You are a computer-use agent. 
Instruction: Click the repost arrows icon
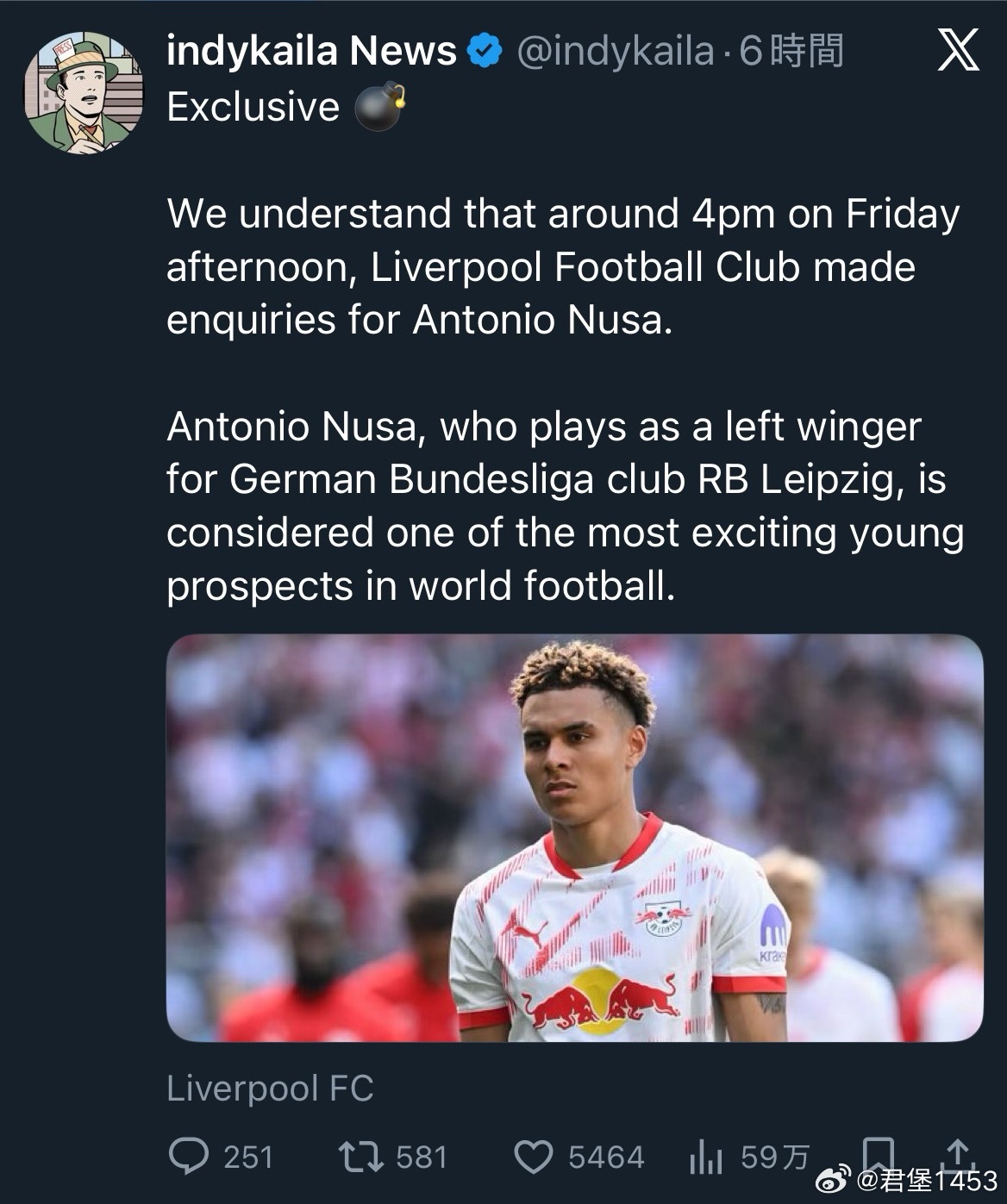tap(361, 1156)
